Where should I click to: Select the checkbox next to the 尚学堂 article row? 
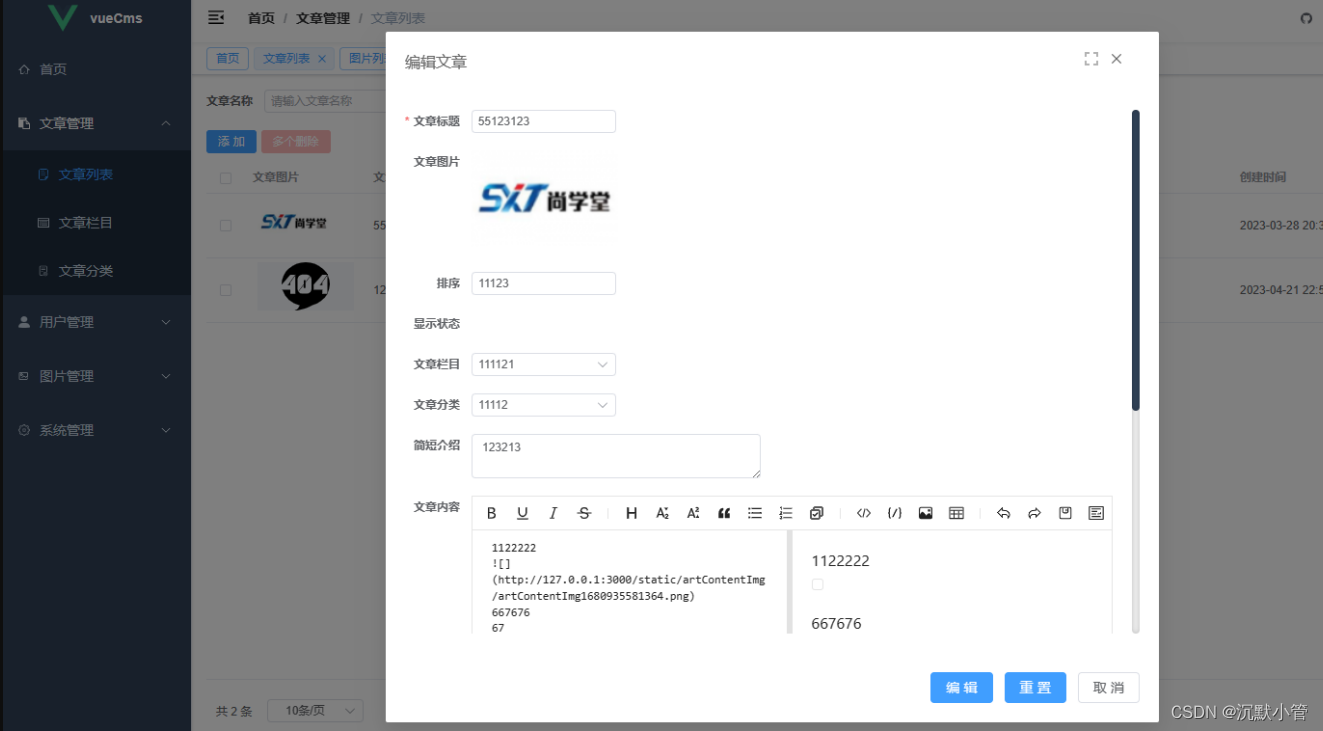pos(225,223)
